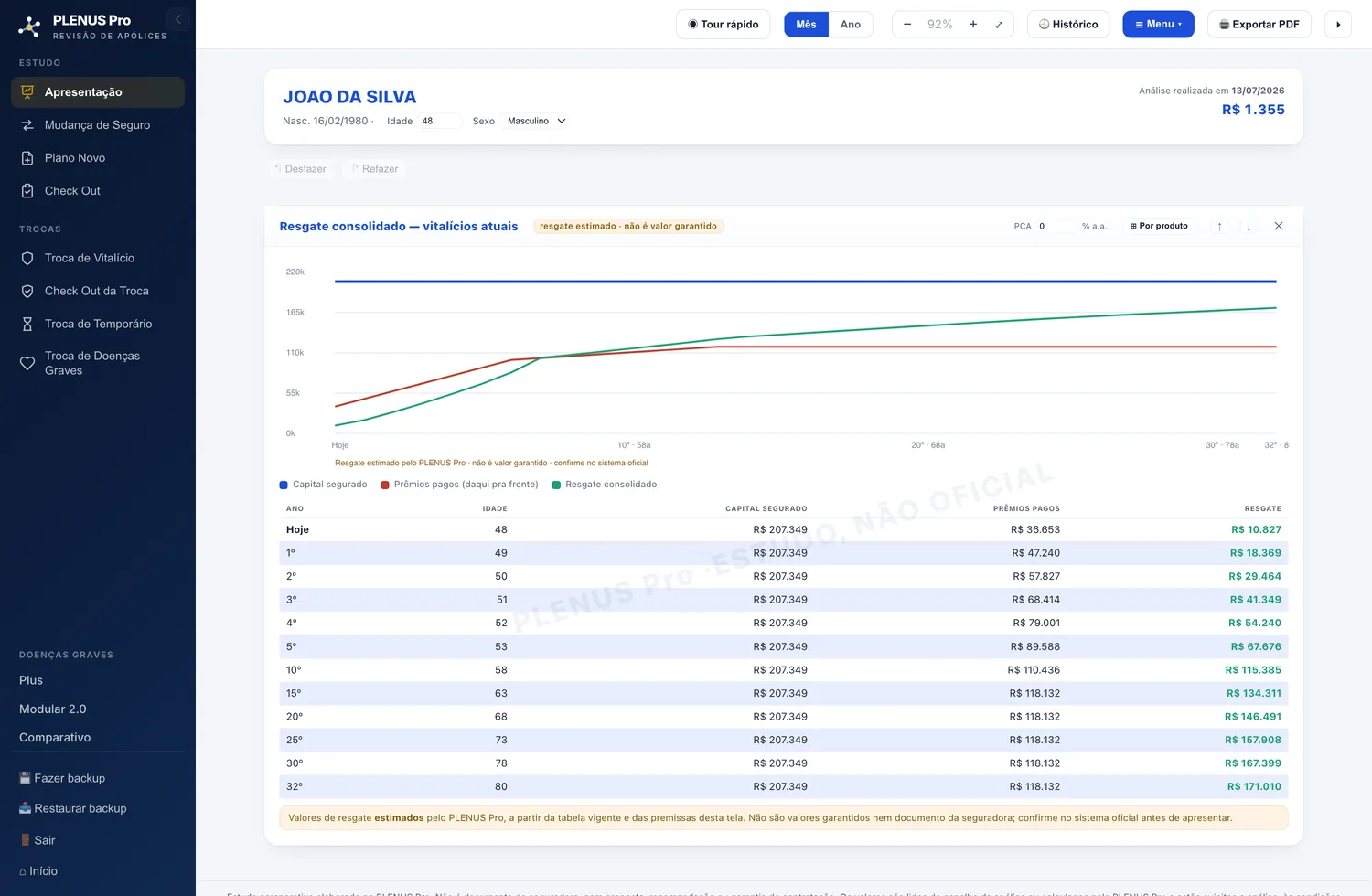Click the fullscreen expand arrows icon
1372x896 pixels.
pos(999,25)
